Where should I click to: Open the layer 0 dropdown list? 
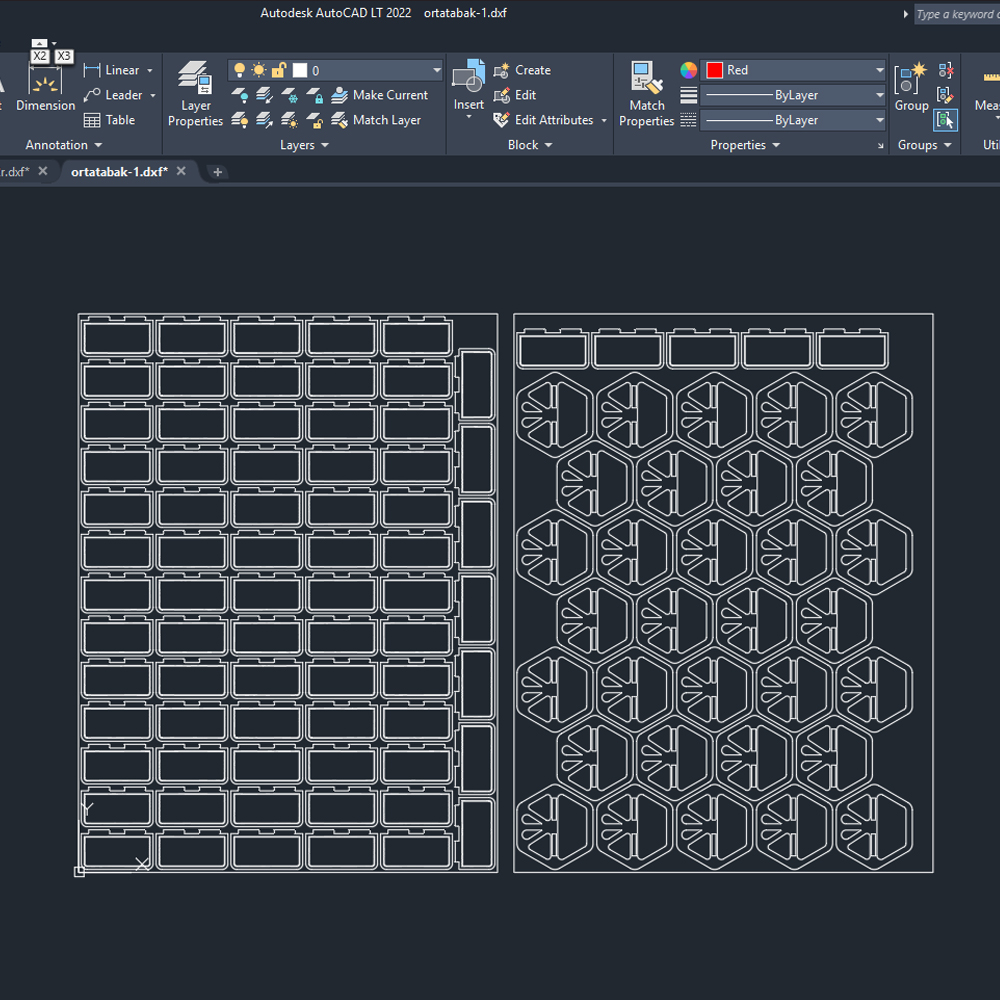tap(437, 70)
